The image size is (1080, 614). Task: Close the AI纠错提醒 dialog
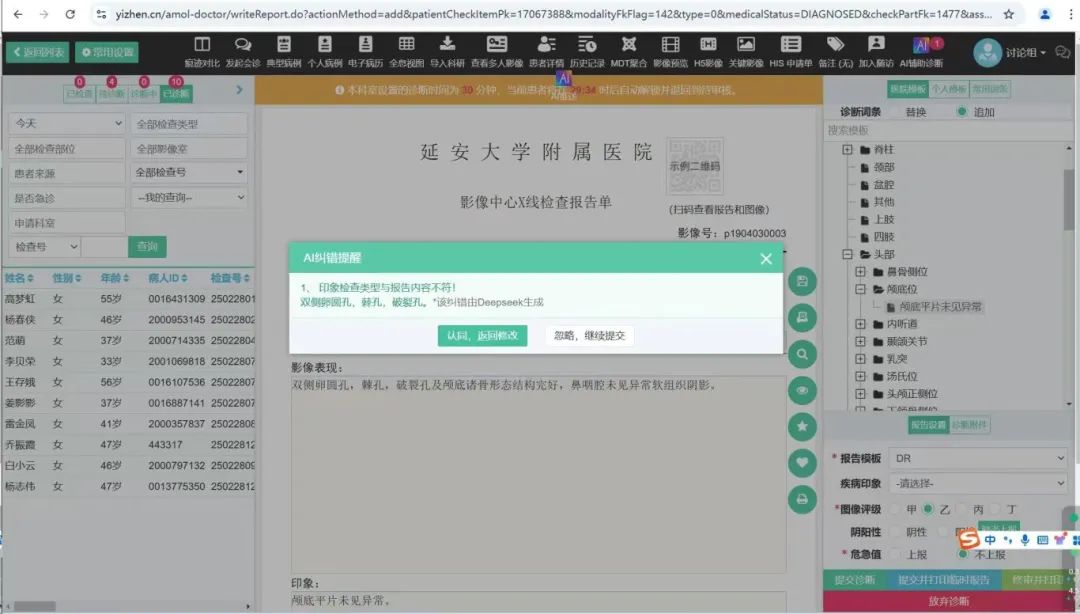coord(766,258)
